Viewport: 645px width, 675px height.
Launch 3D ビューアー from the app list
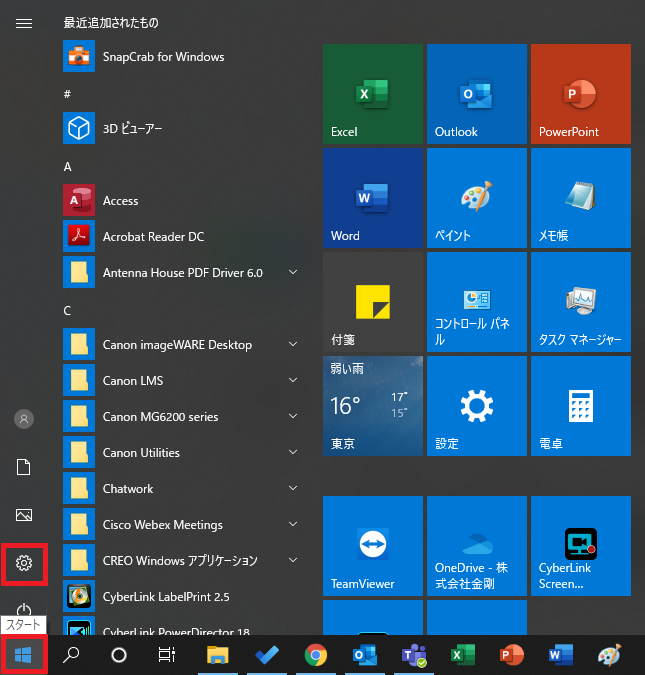point(181,128)
